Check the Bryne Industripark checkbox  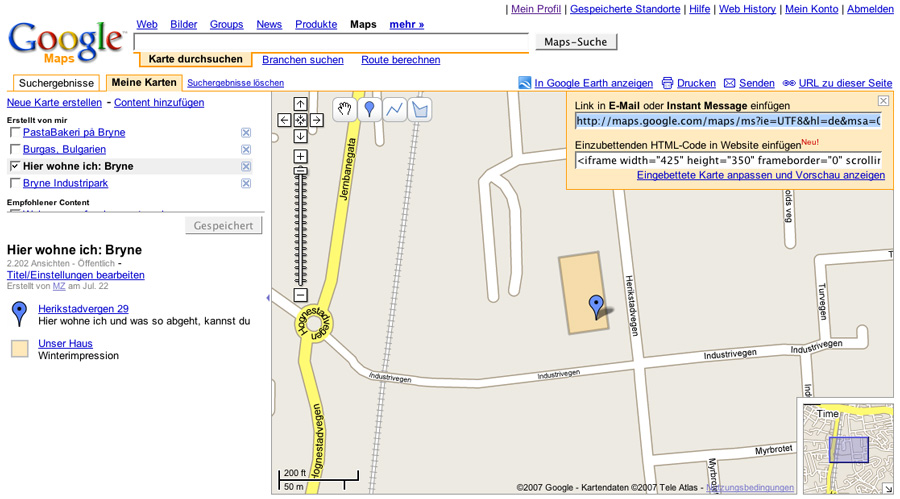[15, 183]
